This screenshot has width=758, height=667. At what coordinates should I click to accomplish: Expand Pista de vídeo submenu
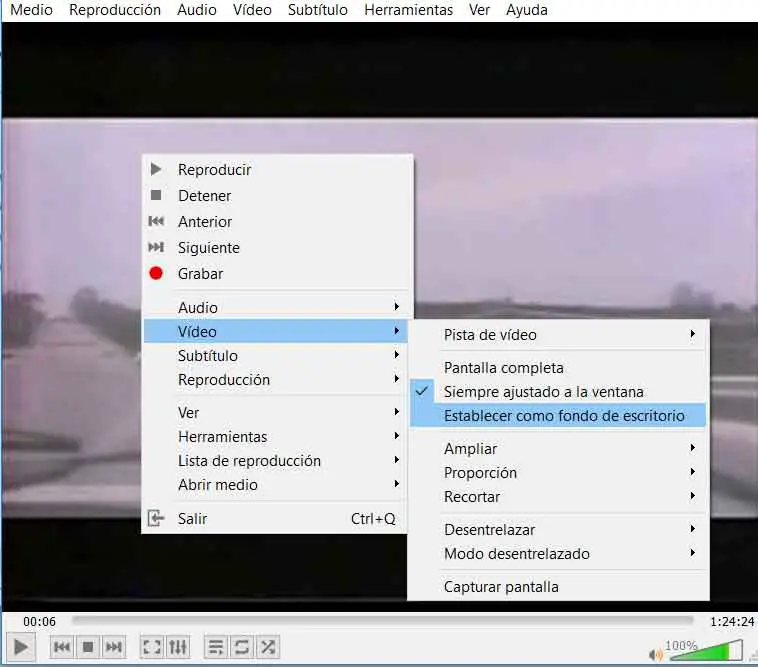tap(558, 334)
